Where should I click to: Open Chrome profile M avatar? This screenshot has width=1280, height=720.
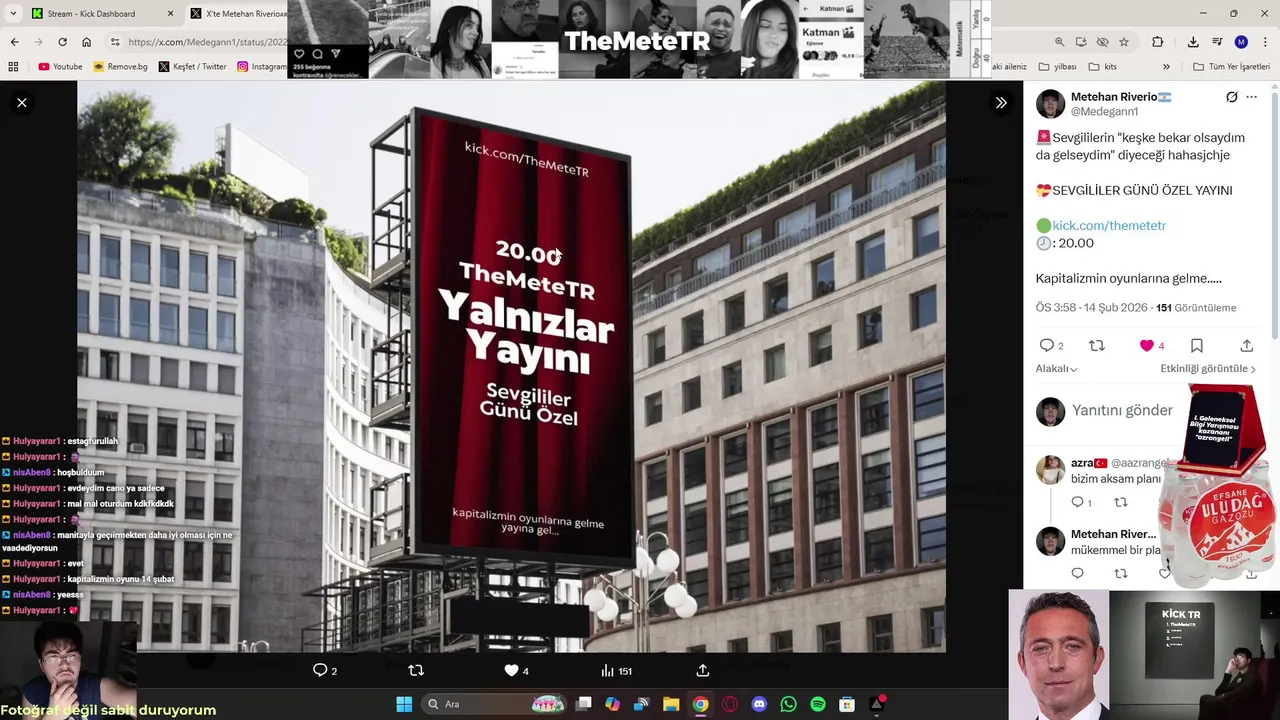pyautogui.click(x=1241, y=42)
